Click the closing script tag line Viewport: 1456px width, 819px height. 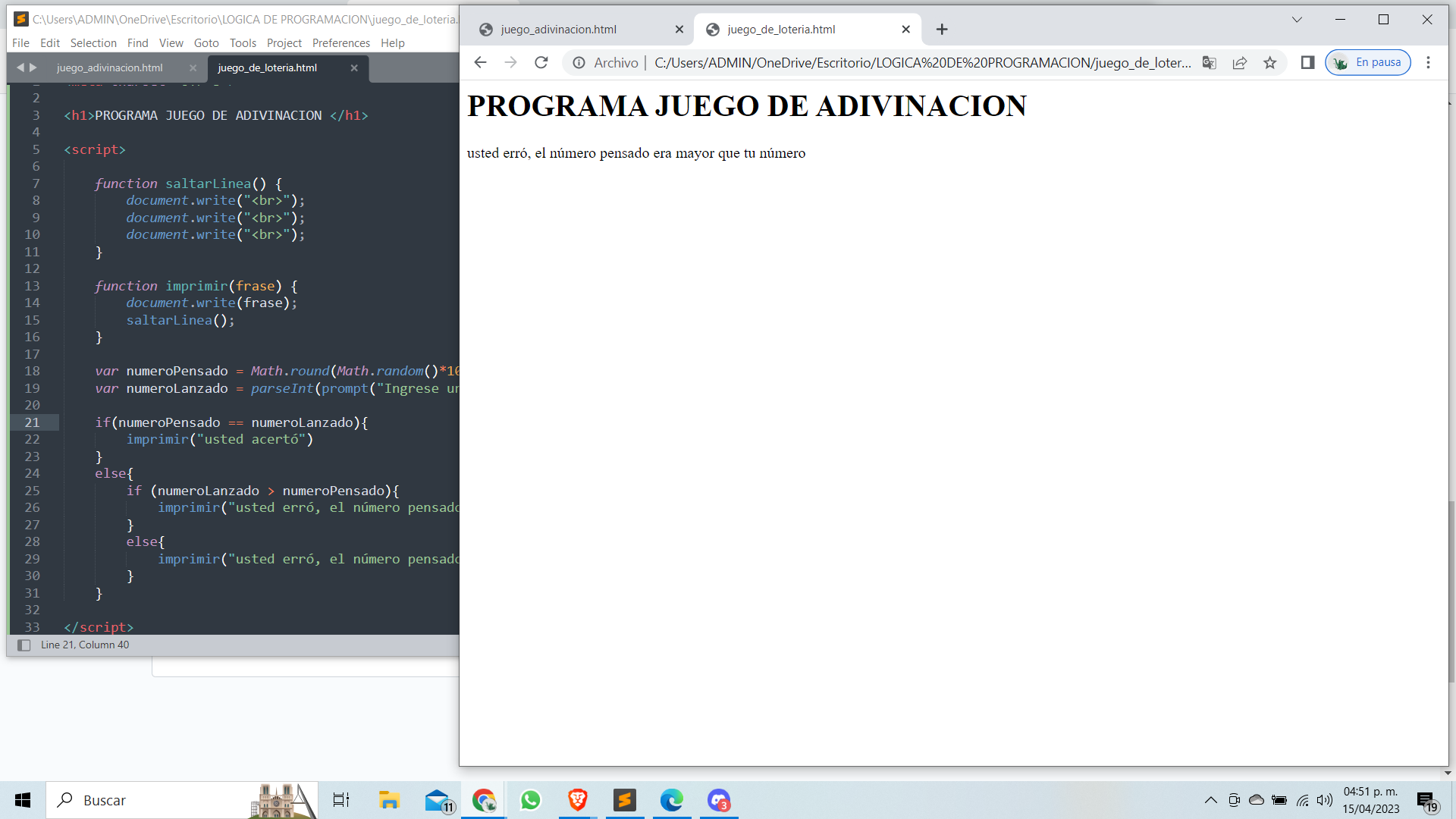[x=99, y=627]
